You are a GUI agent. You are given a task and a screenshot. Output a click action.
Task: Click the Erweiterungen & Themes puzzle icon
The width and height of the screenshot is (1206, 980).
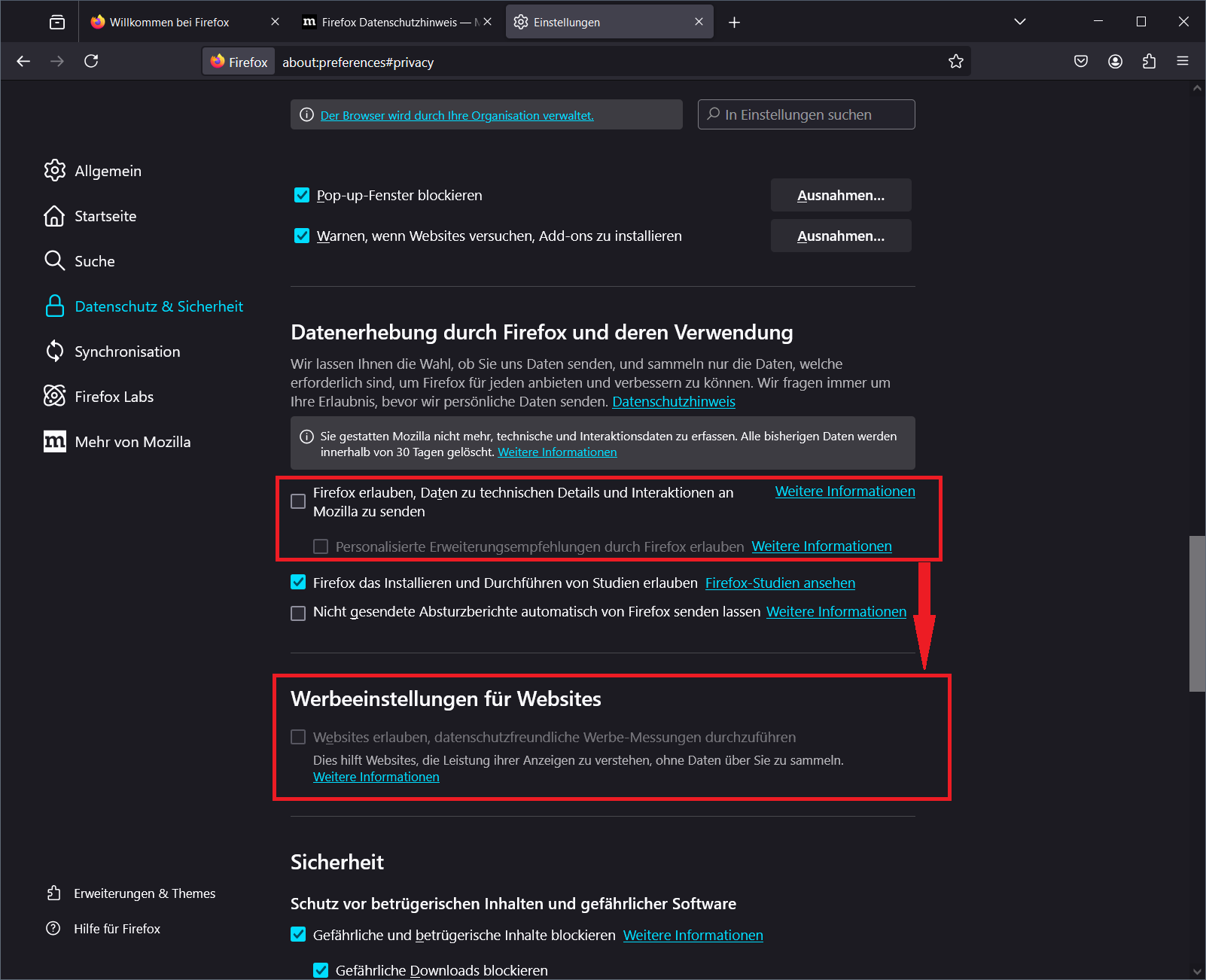point(53,893)
